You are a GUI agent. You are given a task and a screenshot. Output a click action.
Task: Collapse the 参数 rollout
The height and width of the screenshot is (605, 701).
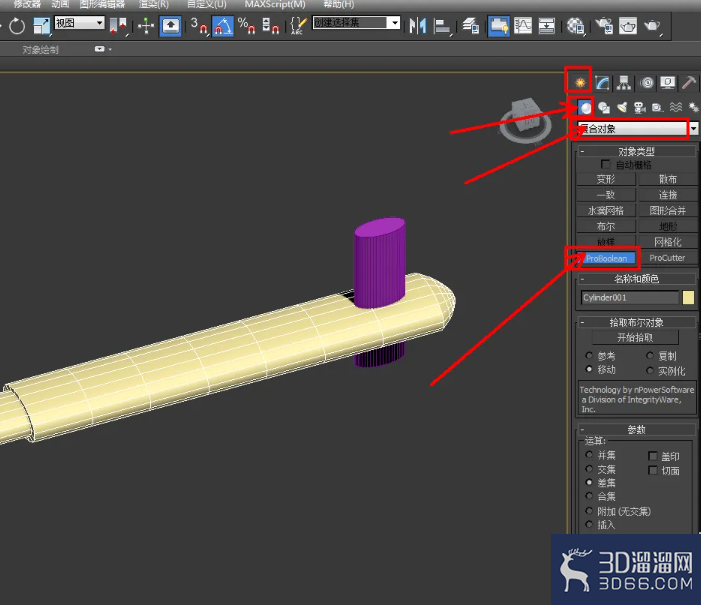(636, 430)
